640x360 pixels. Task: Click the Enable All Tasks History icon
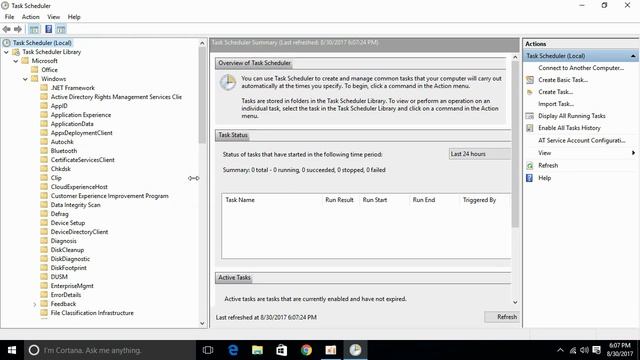530,128
